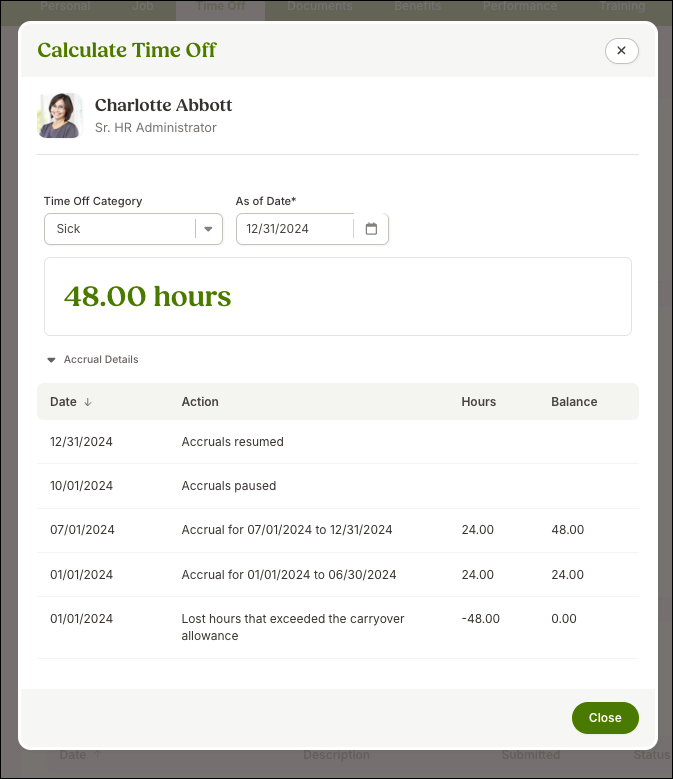Click the Description column header behind dialog
Image resolution: width=673 pixels, height=779 pixels.
[x=336, y=755]
